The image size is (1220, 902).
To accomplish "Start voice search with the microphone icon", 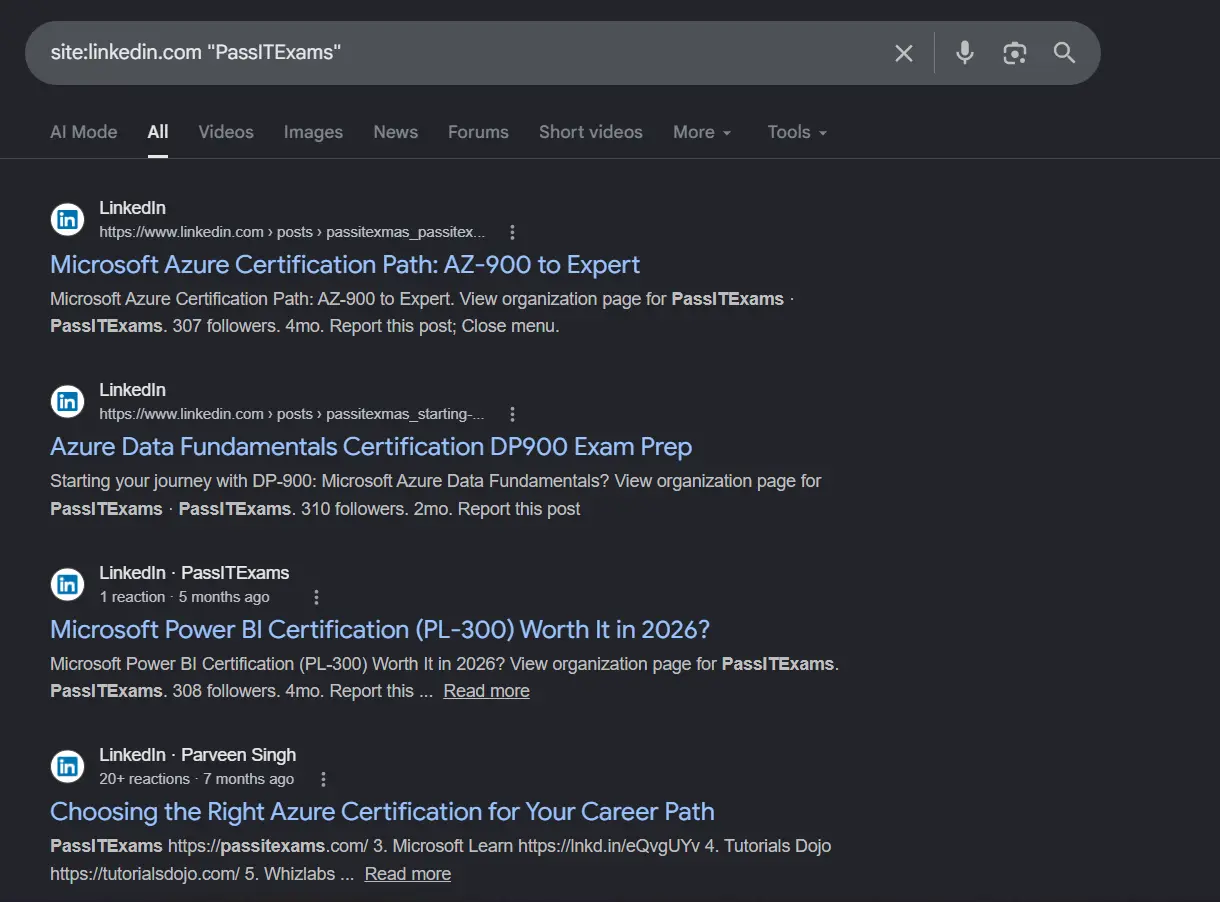I will click(965, 53).
